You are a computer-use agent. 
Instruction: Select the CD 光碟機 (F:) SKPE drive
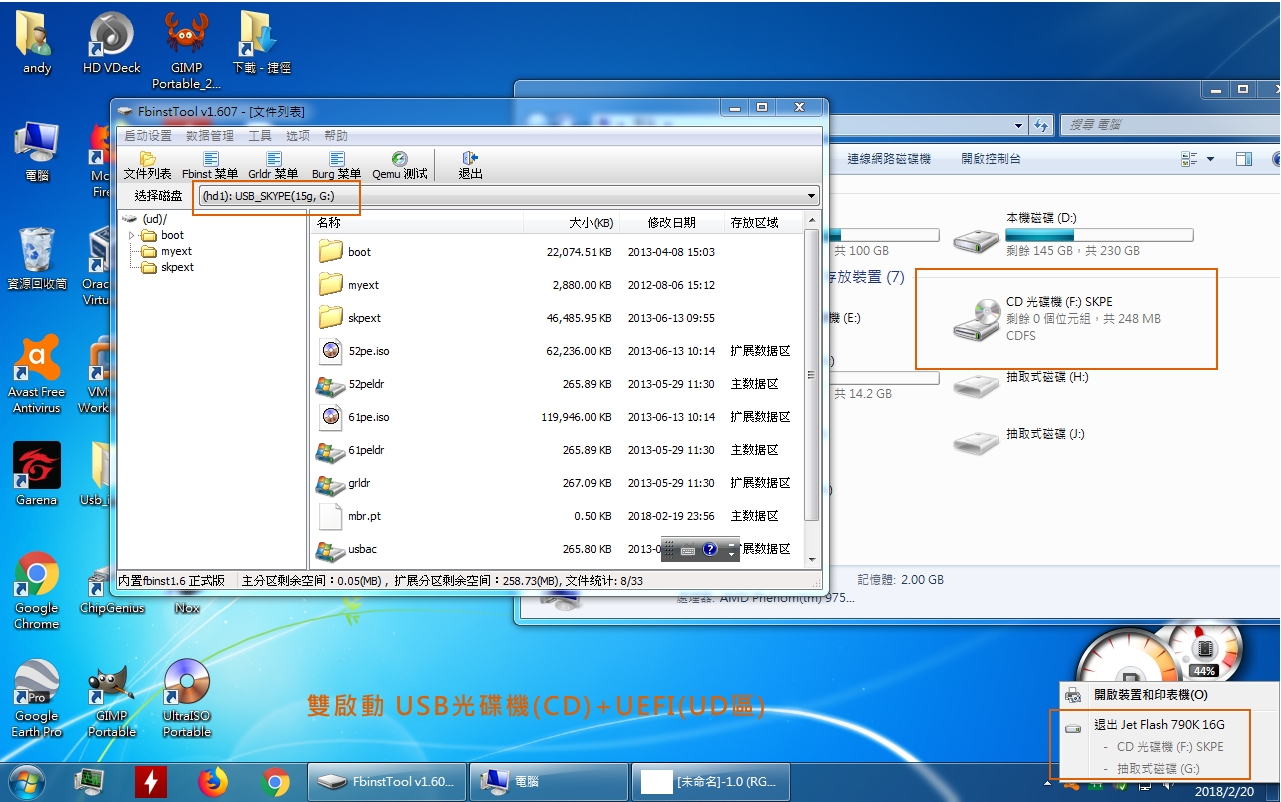point(1060,319)
